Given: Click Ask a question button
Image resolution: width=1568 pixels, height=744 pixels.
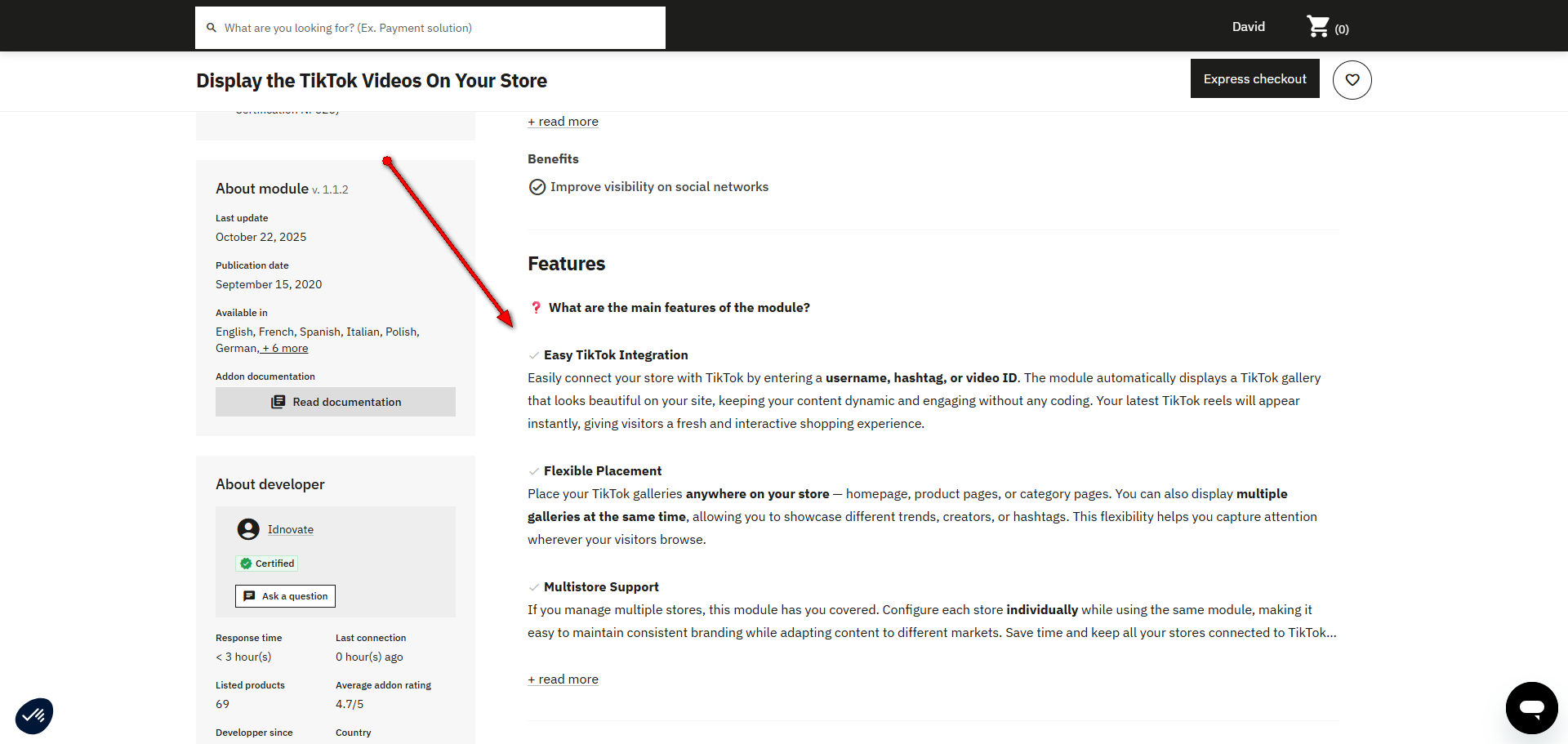Looking at the screenshot, I should 285,596.
